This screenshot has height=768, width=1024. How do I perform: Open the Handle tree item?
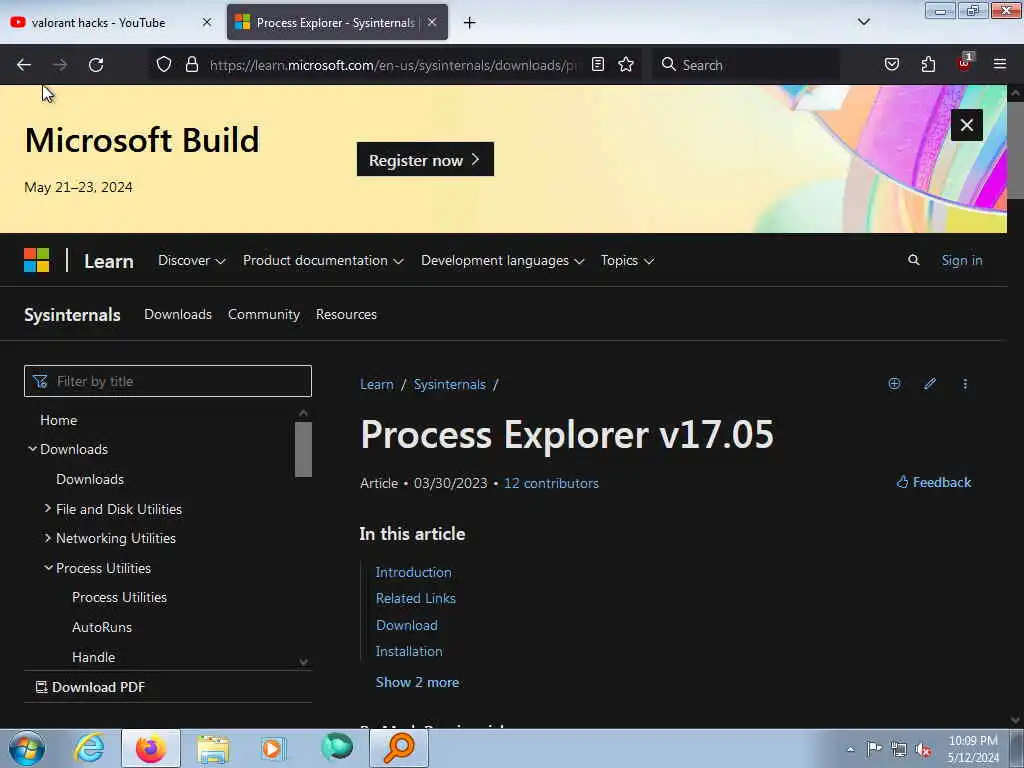93,657
